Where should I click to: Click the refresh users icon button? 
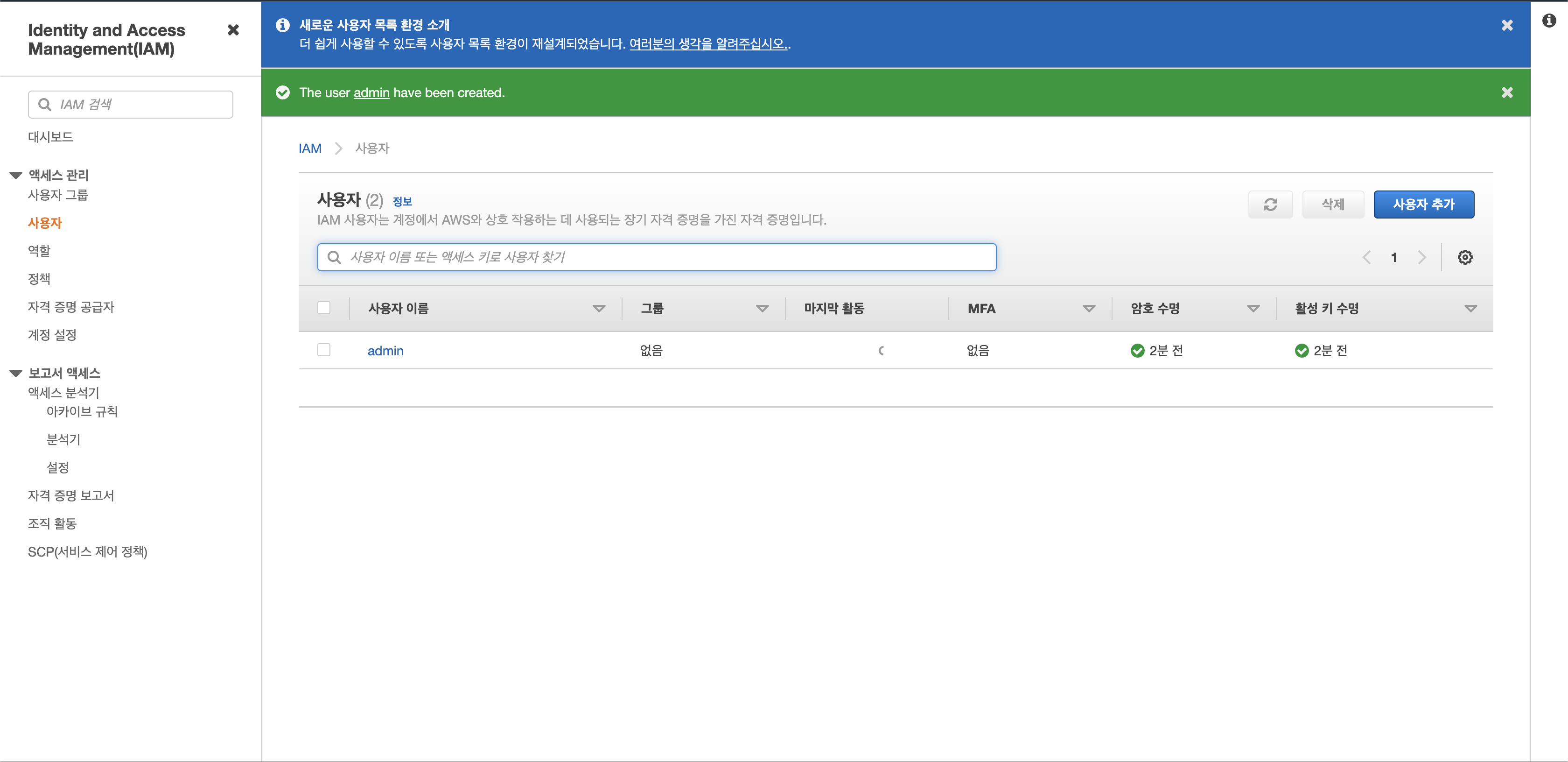(1270, 205)
